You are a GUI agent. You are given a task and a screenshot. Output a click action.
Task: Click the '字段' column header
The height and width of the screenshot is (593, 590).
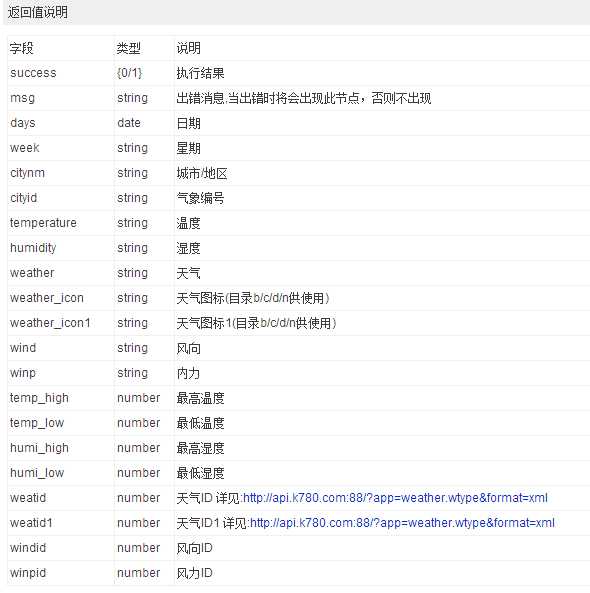pyautogui.click(x=22, y=48)
